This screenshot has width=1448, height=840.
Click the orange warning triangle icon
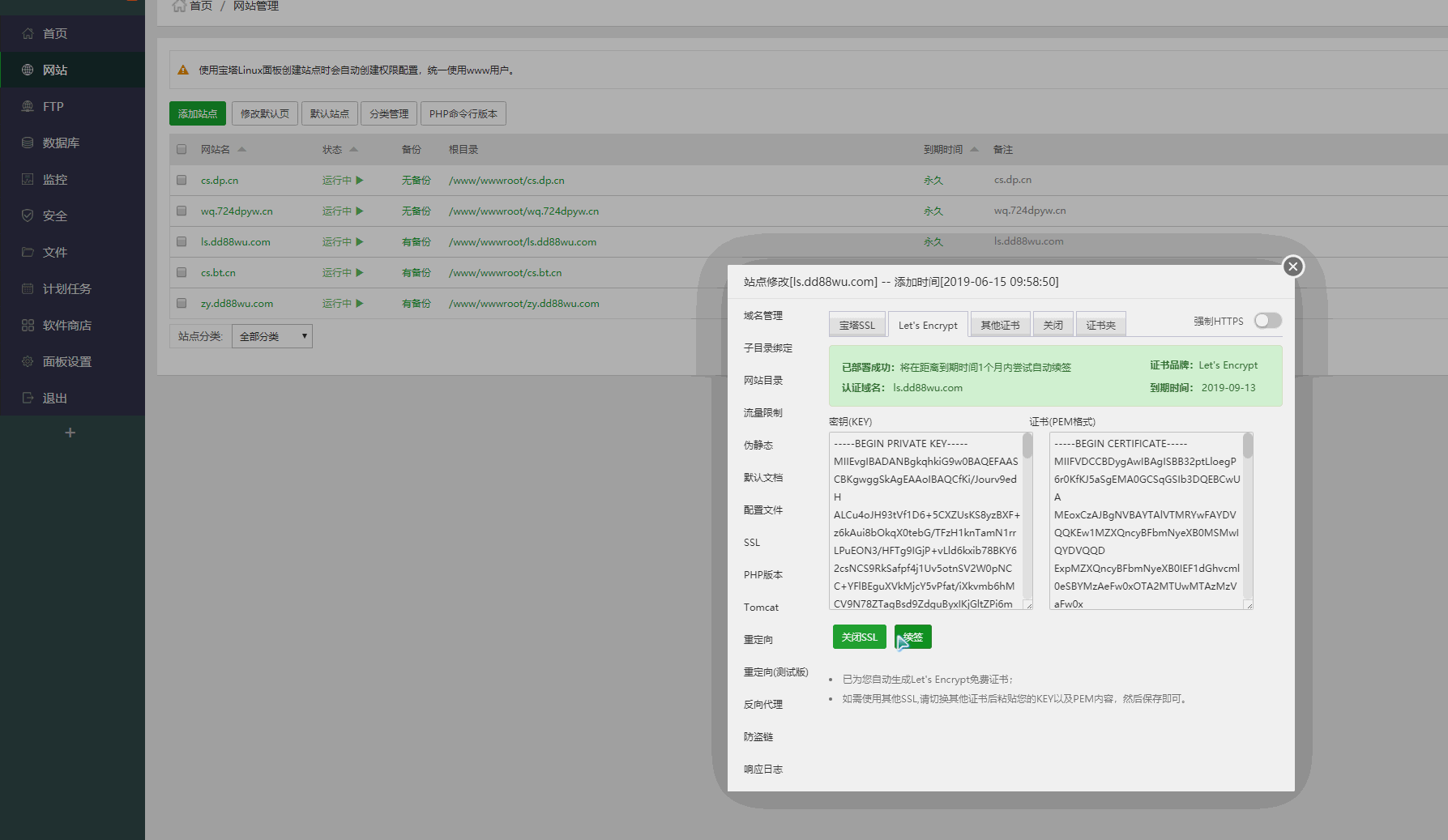click(x=183, y=70)
